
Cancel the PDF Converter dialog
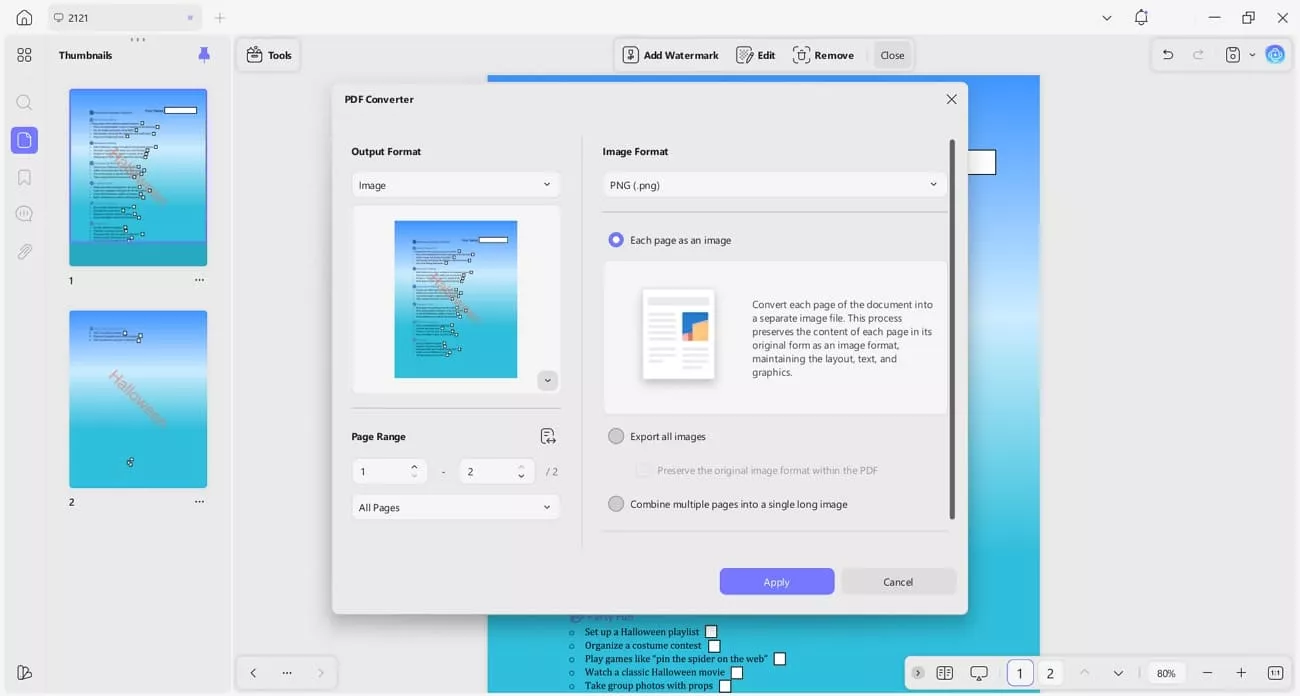click(x=897, y=581)
